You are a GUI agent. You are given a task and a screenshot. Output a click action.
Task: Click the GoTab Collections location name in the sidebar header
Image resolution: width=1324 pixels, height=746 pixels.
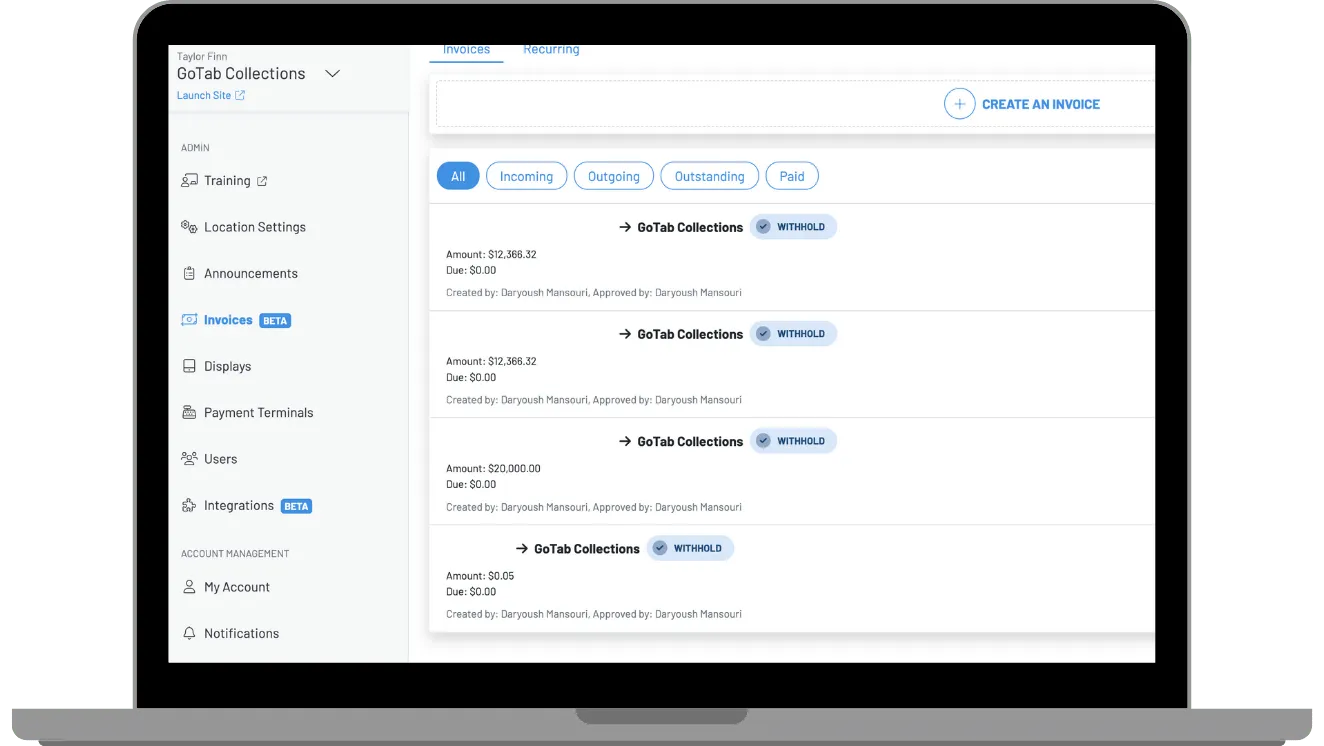(241, 74)
